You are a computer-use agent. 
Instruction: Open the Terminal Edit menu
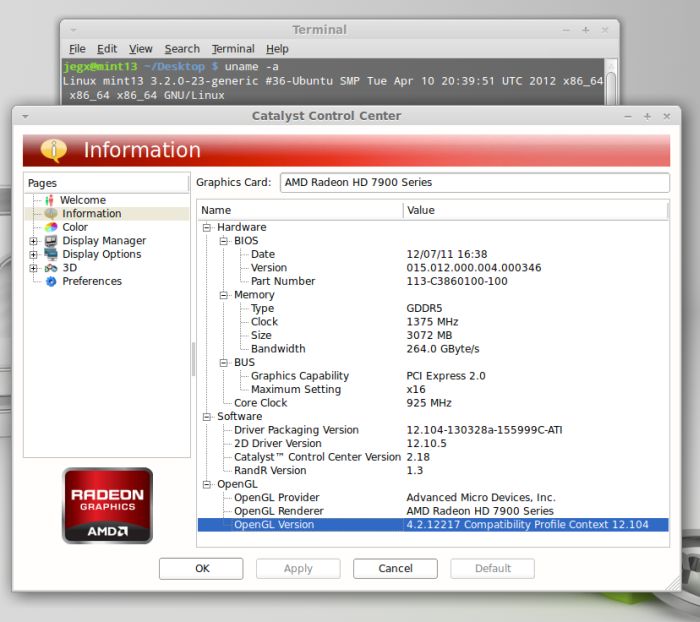point(107,49)
